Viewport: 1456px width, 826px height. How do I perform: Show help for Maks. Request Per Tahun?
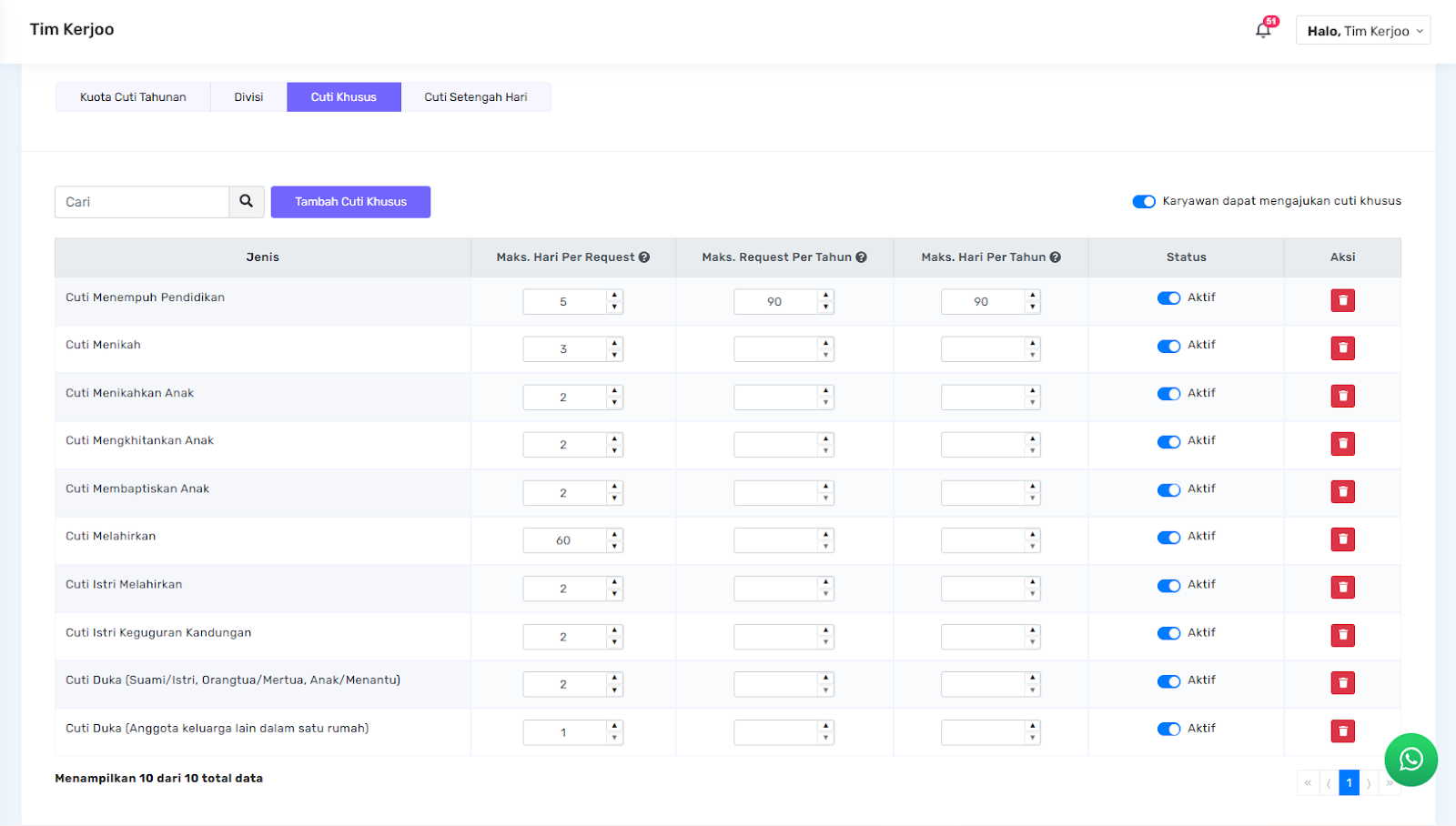point(861,257)
